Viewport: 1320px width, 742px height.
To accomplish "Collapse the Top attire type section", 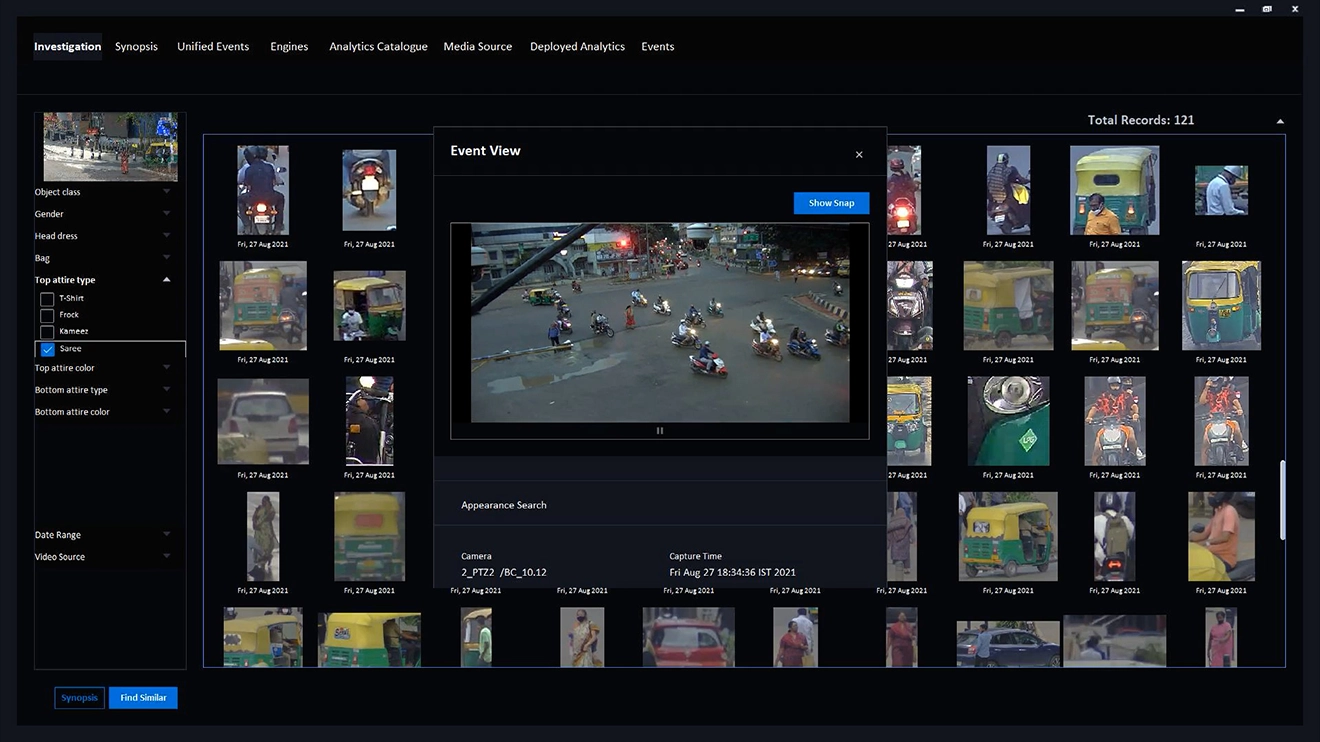I will pos(166,280).
